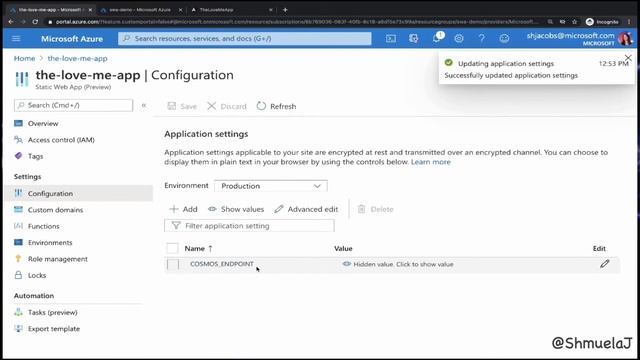
Task: Open Advanced edit
Action: coord(306,209)
